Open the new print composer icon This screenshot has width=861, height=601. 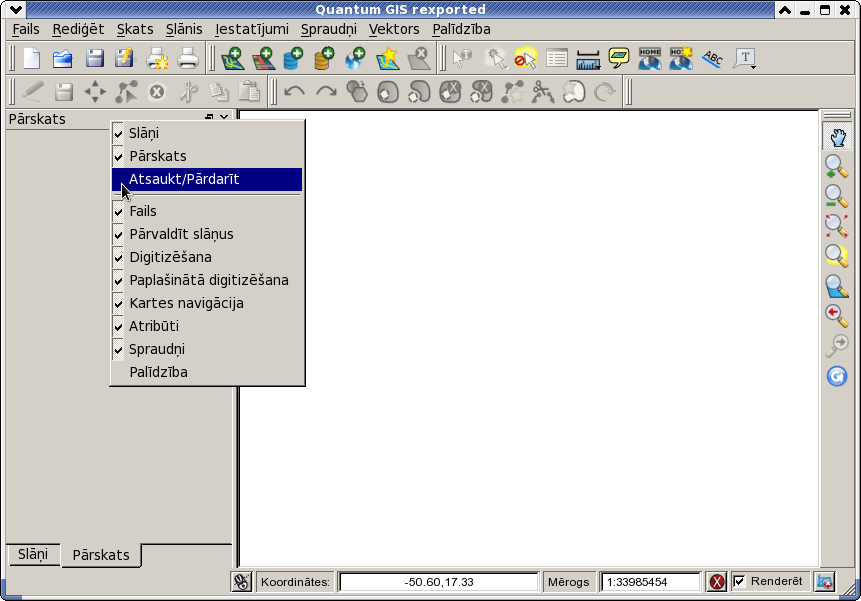pyautogui.click(x=157, y=58)
